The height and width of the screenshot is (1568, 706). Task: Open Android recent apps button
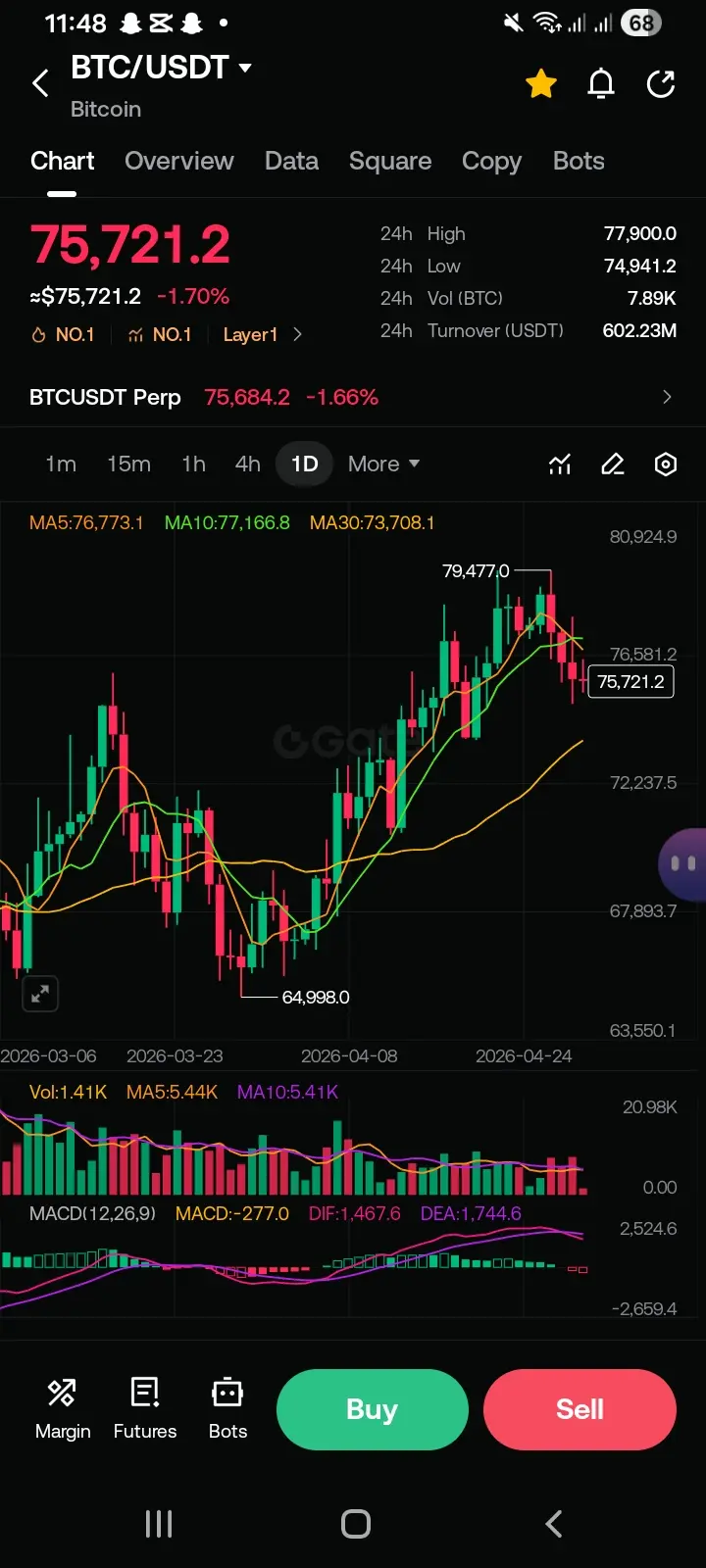(x=159, y=1524)
